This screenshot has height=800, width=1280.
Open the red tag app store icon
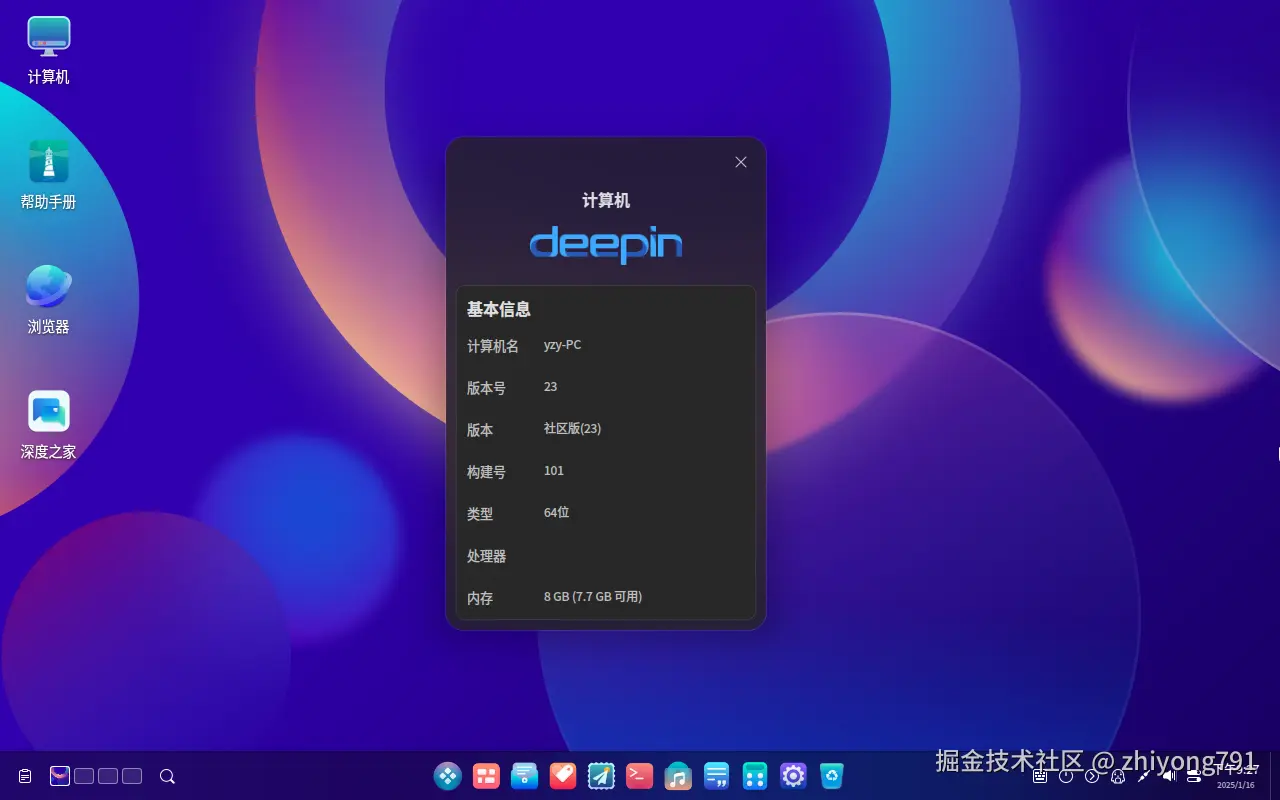point(563,775)
